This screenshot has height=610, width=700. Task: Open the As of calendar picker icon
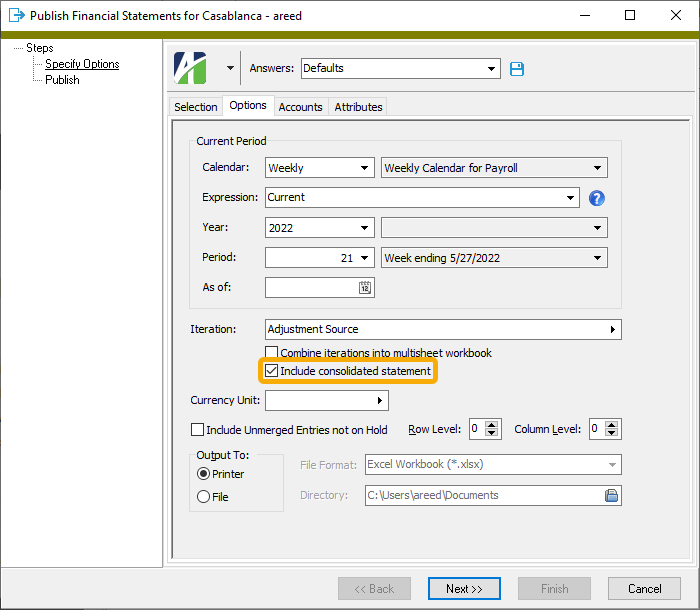(365, 288)
